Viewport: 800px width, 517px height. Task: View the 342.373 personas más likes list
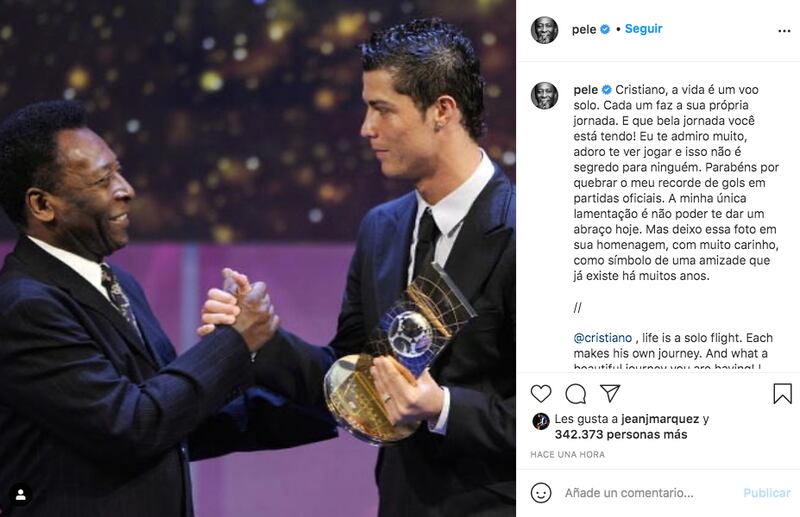tap(621, 435)
